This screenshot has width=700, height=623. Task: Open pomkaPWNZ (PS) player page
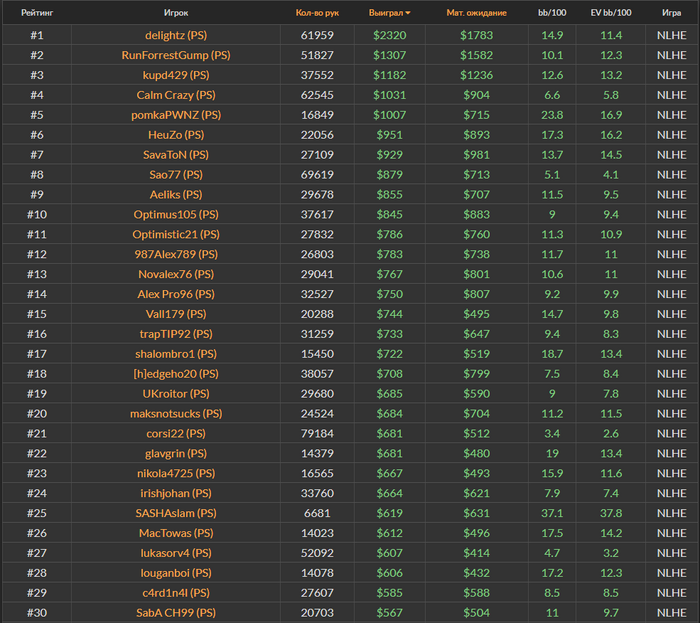point(176,115)
